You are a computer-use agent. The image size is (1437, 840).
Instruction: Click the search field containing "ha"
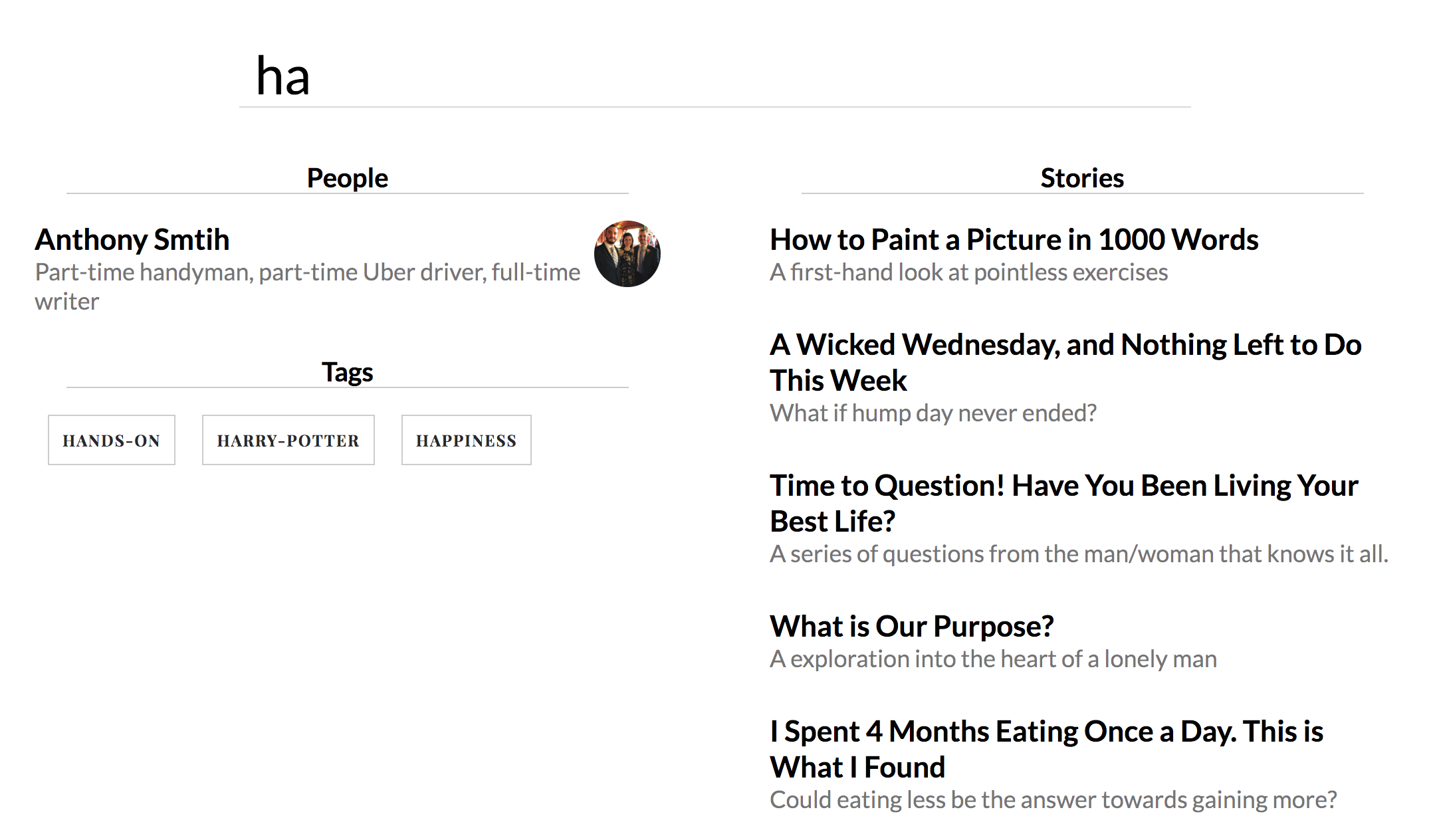(715, 76)
